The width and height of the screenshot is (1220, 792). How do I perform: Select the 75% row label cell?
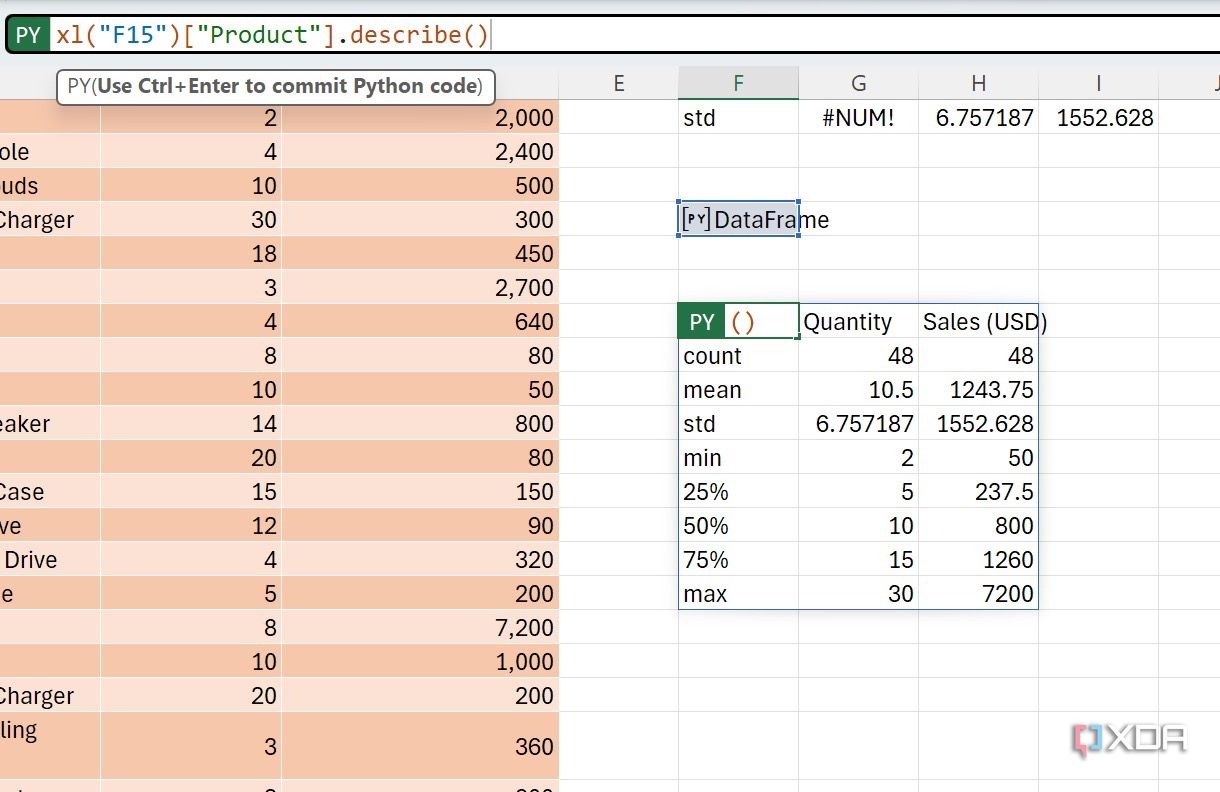pyautogui.click(x=738, y=560)
